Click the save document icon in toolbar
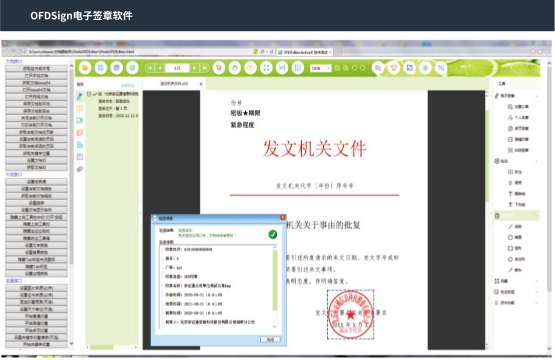 (101, 68)
